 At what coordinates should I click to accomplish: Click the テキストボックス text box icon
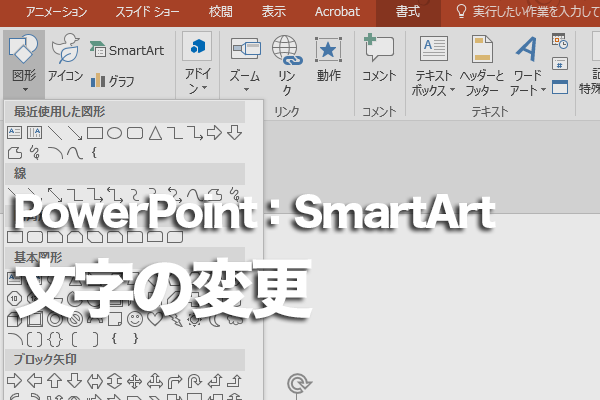pos(434,49)
